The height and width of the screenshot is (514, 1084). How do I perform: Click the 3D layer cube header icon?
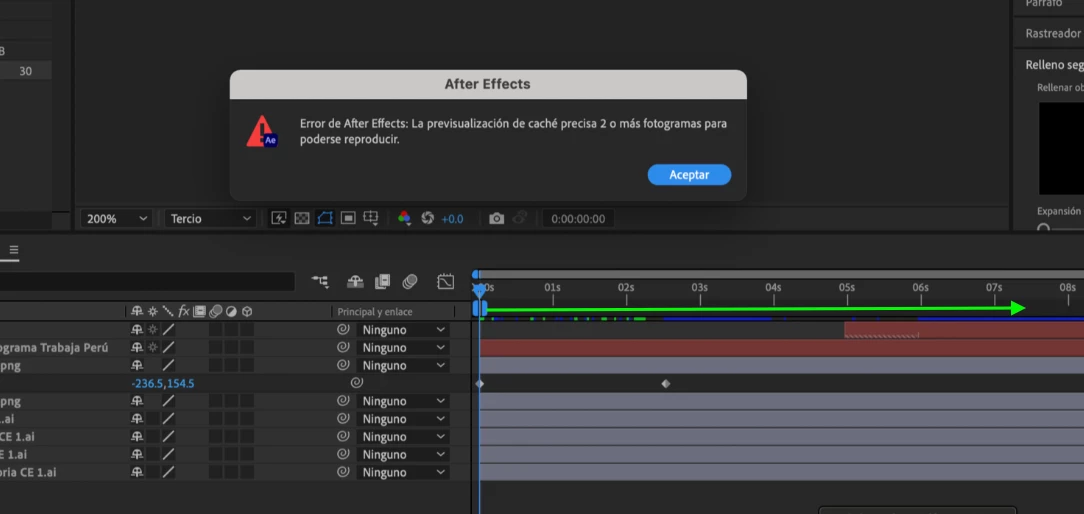pos(247,311)
